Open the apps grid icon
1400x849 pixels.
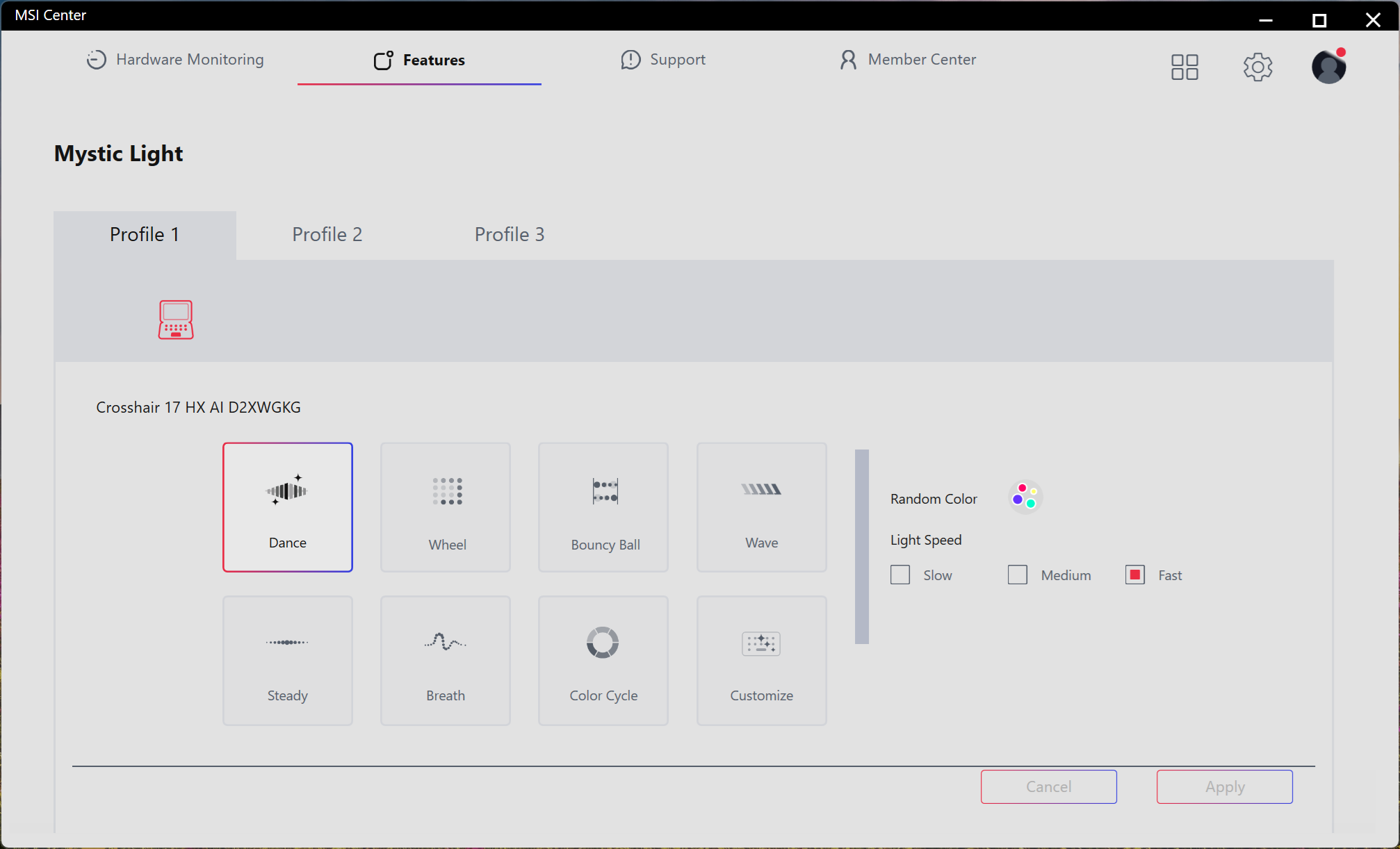tap(1185, 67)
